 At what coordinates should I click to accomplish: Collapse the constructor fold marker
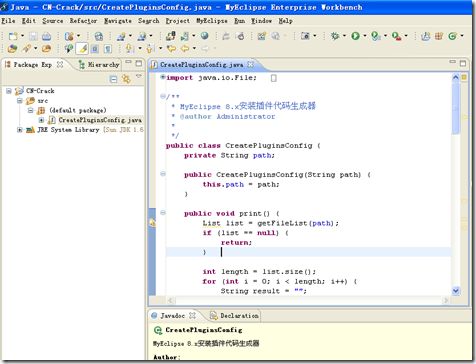[163, 174]
